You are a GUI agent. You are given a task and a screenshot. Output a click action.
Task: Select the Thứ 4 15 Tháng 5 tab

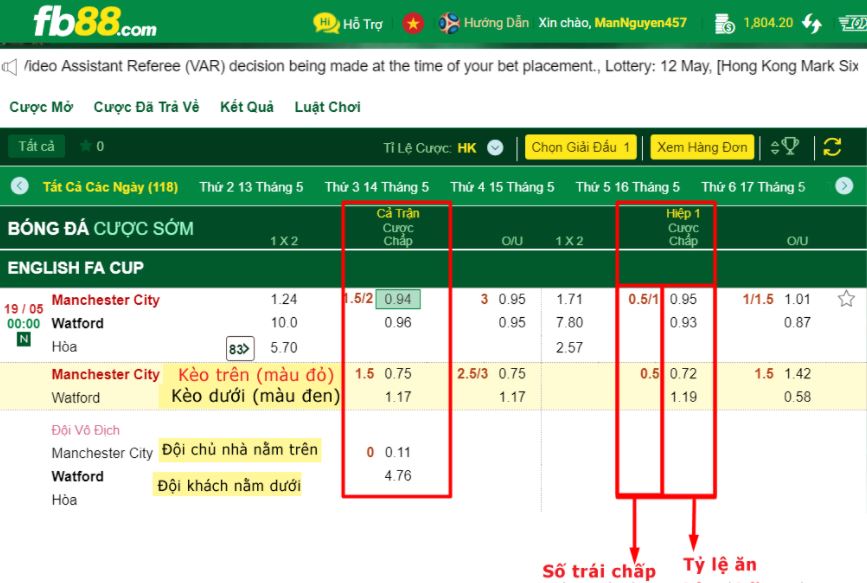click(x=503, y=187)
